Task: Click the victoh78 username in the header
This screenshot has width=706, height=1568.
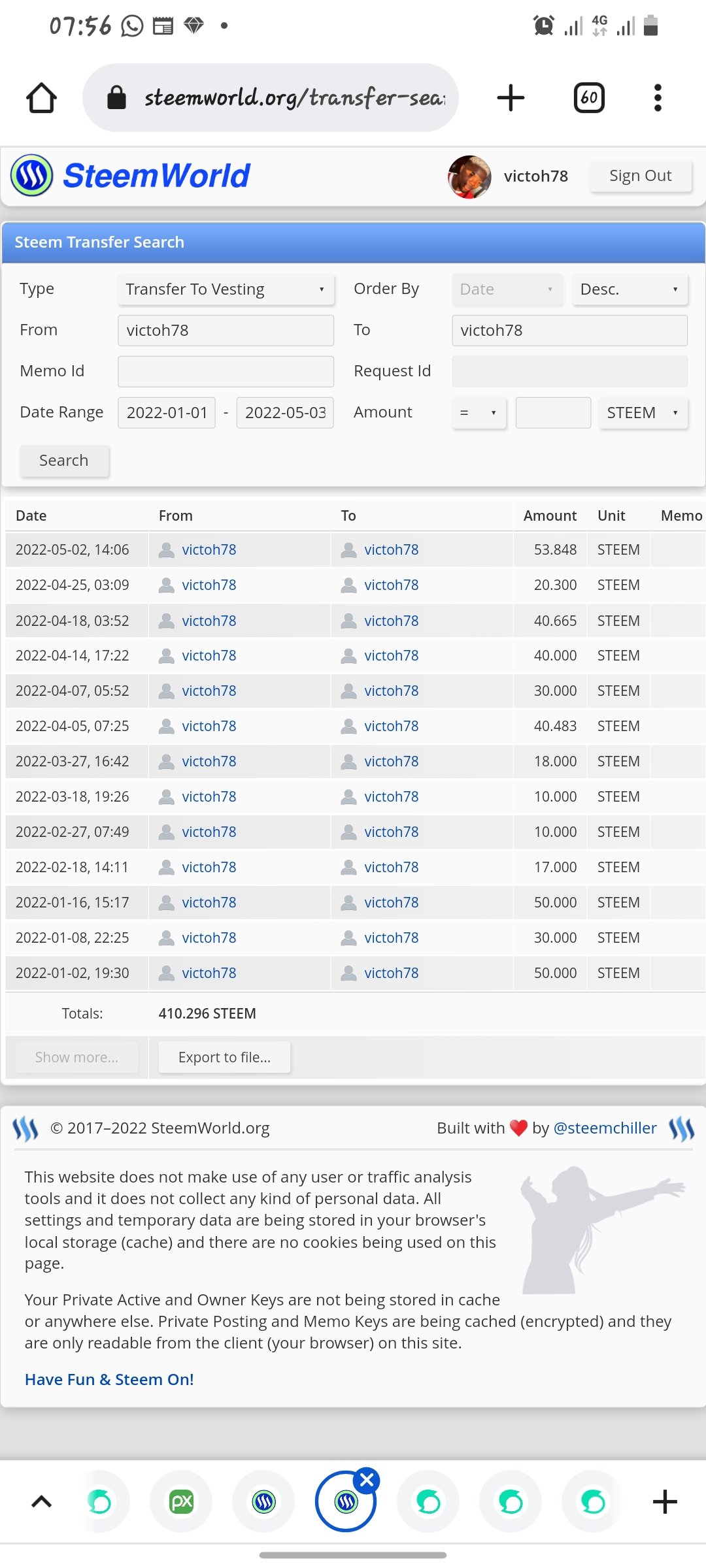Action: pos(536,176)
